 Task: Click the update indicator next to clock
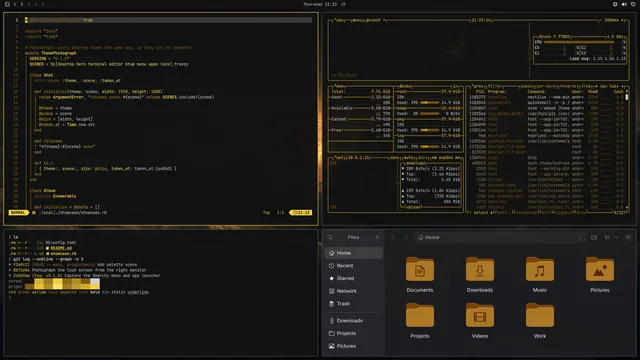click(343, 4)
